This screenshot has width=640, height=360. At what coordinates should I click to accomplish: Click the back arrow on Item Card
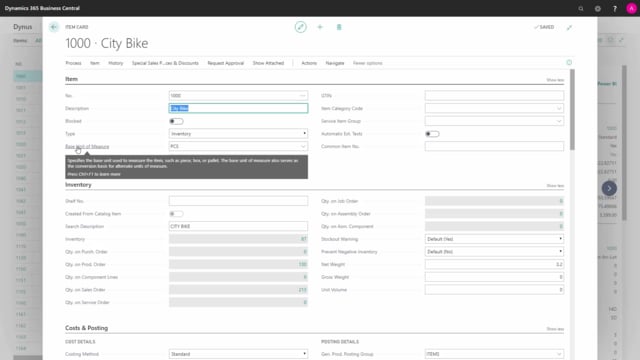pyautogui.click(x=54, y=27)
